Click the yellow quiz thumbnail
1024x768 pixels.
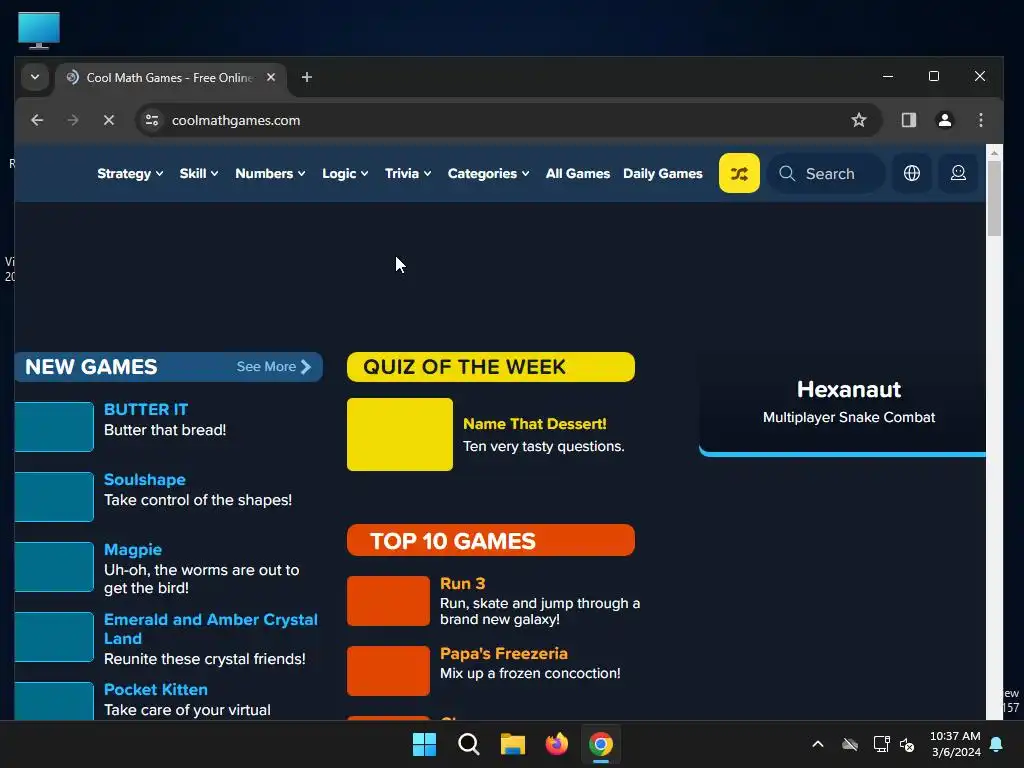click(x=400, y=434)
